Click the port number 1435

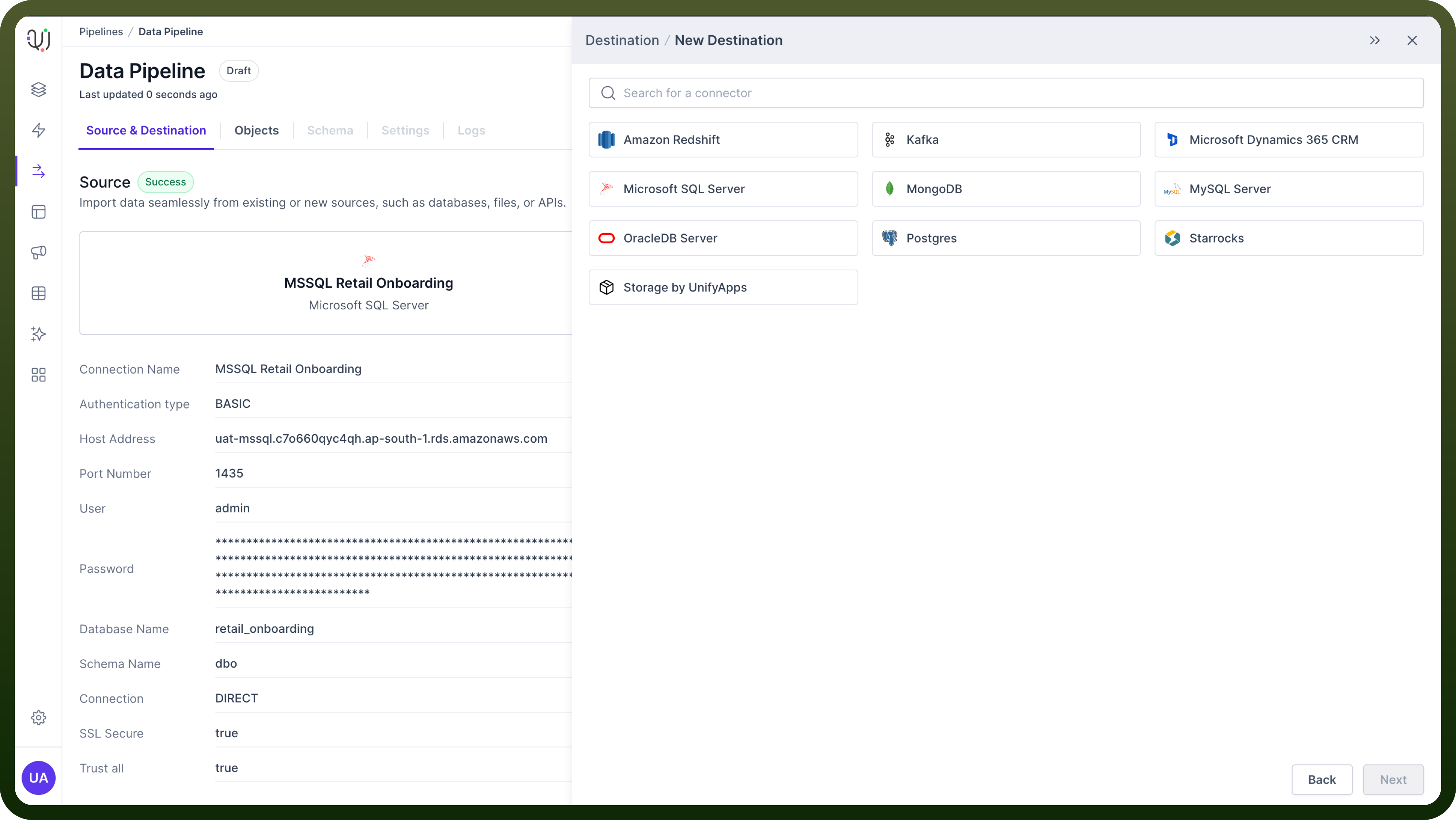pyautogui.click(x=229, y=473)
